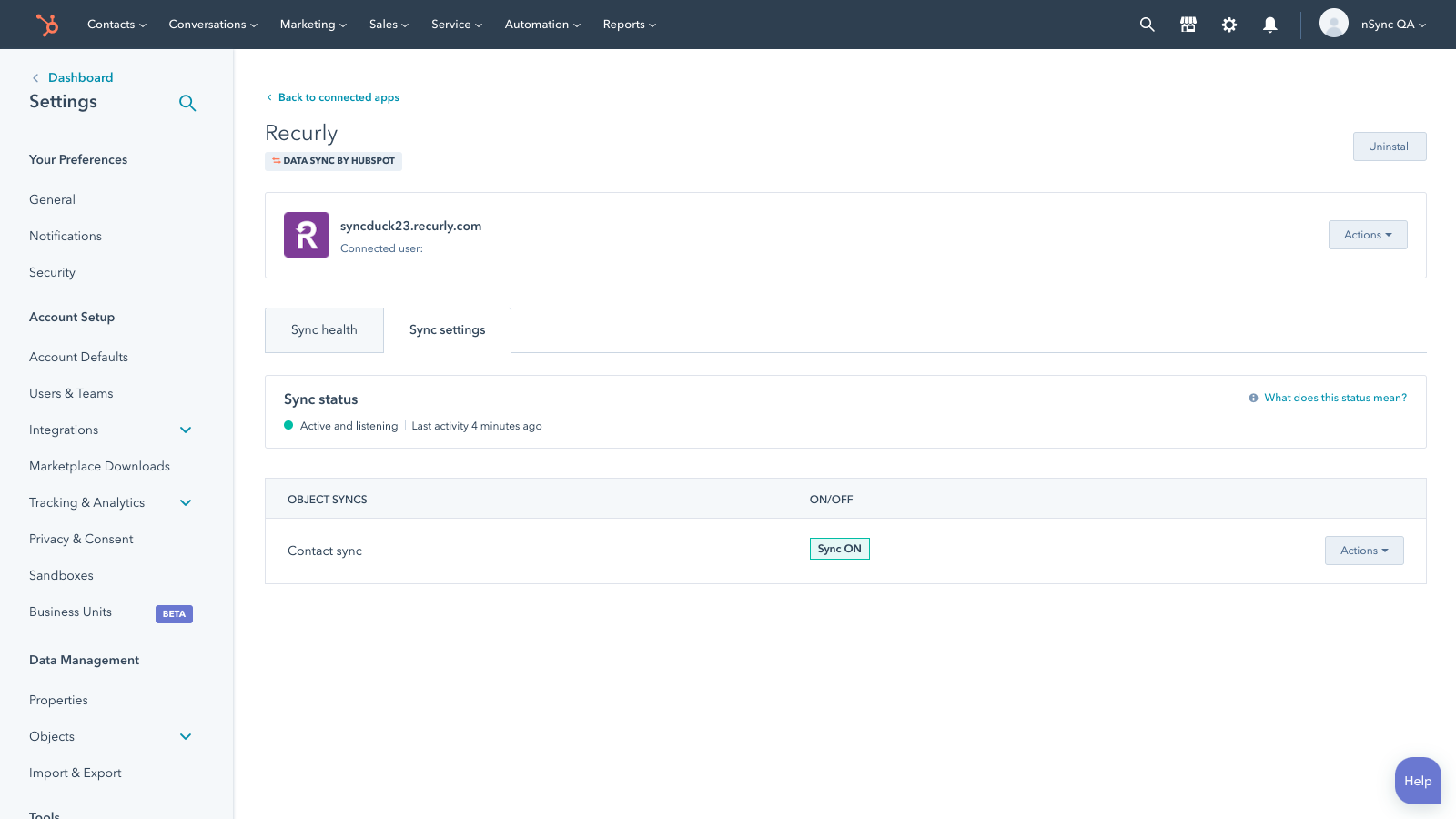Switch to the Sync health tab

324,330
